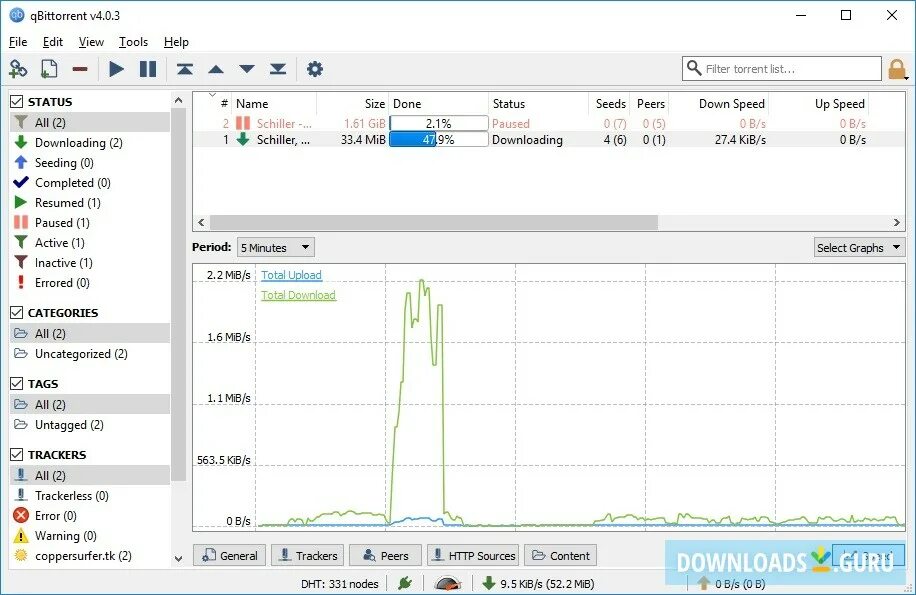Viewport: 916px width, 595px height.
Task: Click the red Delete torrent icon
Action: 80,69
